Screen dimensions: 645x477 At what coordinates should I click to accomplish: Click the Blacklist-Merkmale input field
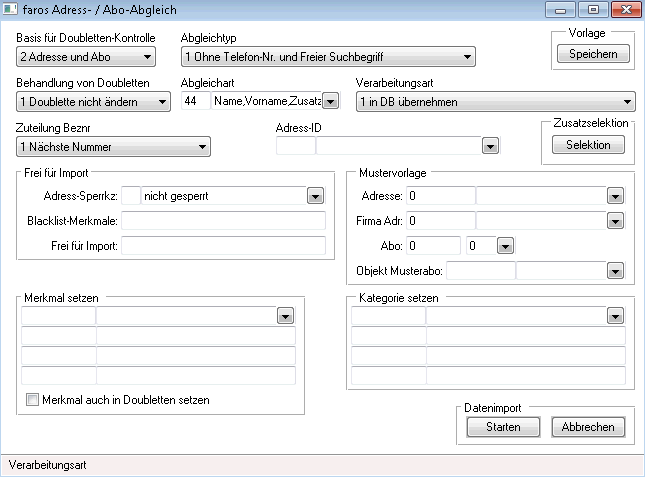[x=224, y=221]
